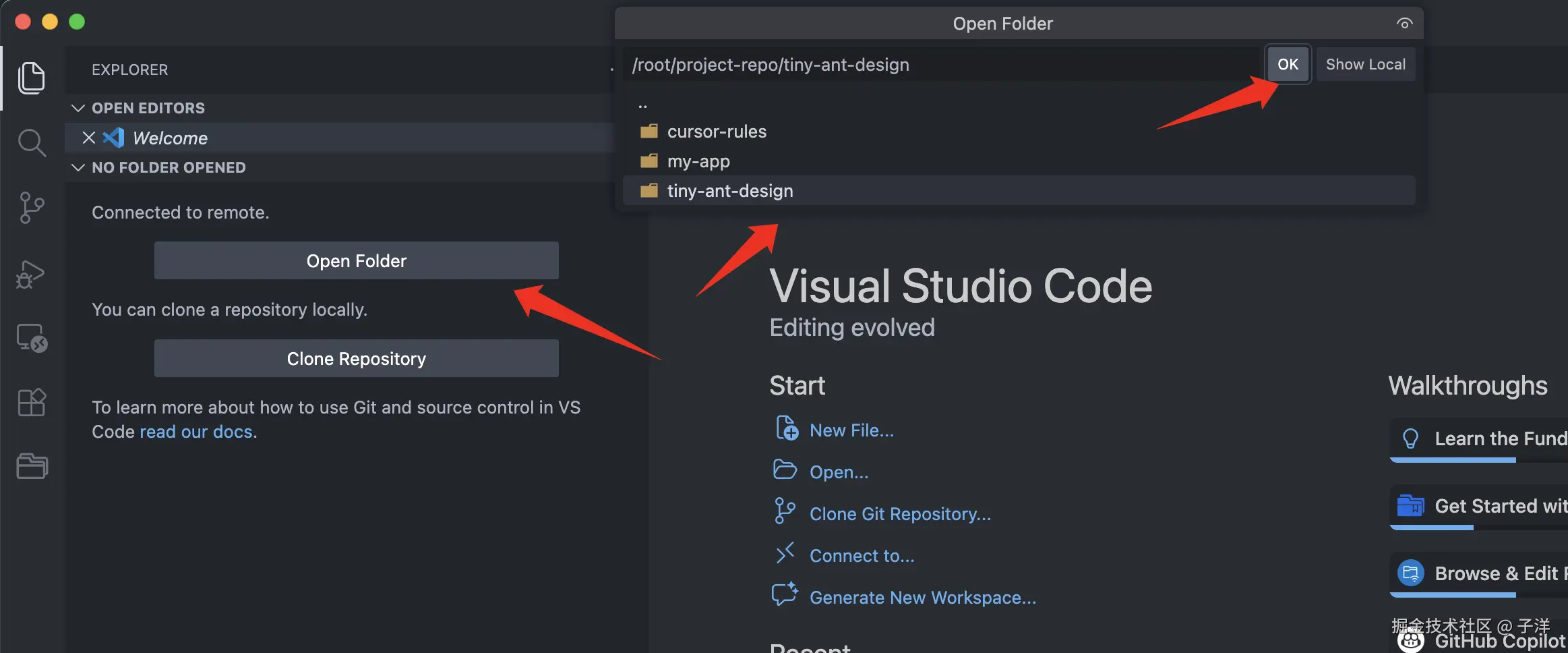Click the Clone Repository button
This screenshot has height=653, width=1568.
coord(356,358)
